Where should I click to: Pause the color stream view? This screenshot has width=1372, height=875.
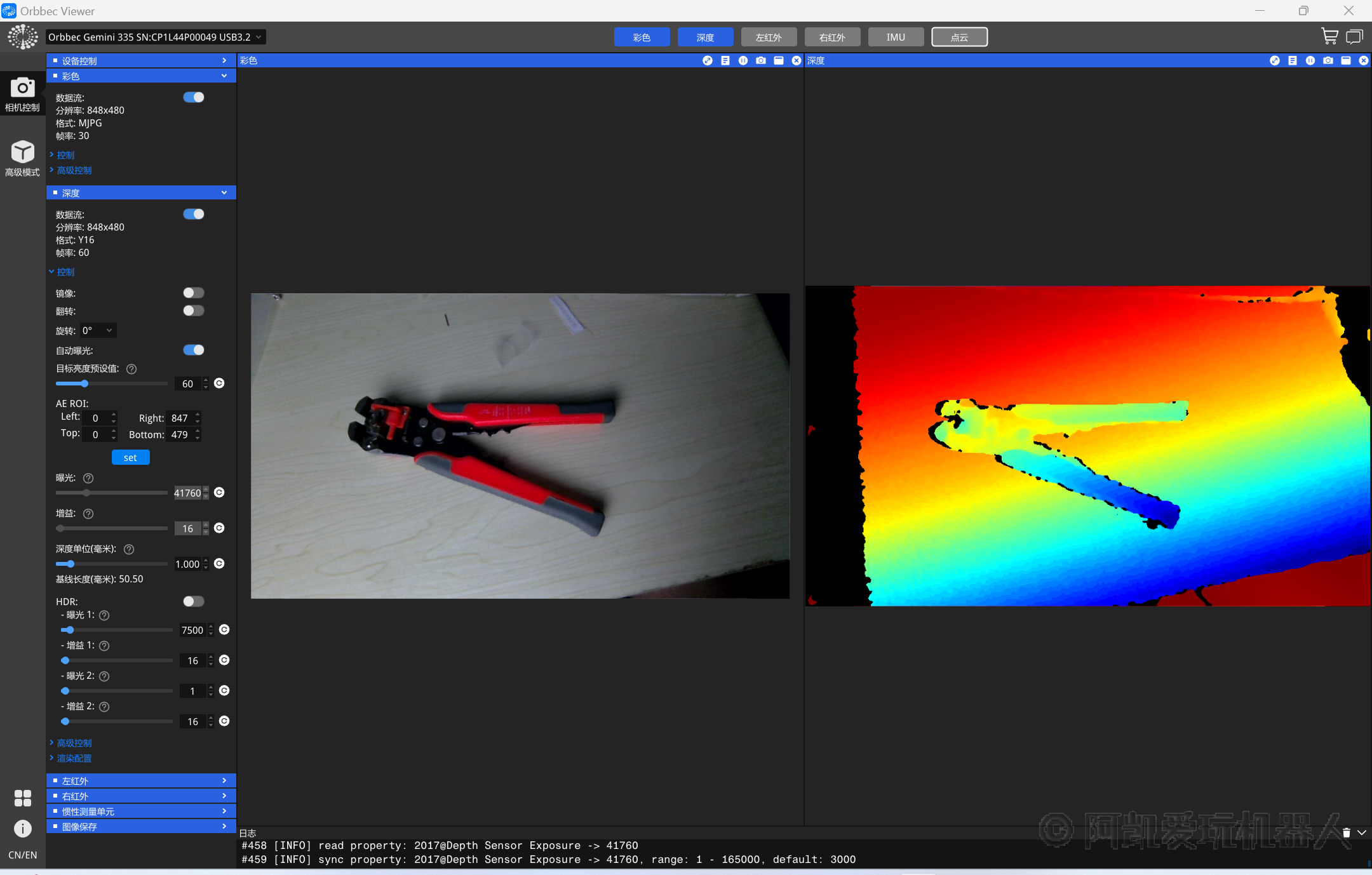point(743,60)
